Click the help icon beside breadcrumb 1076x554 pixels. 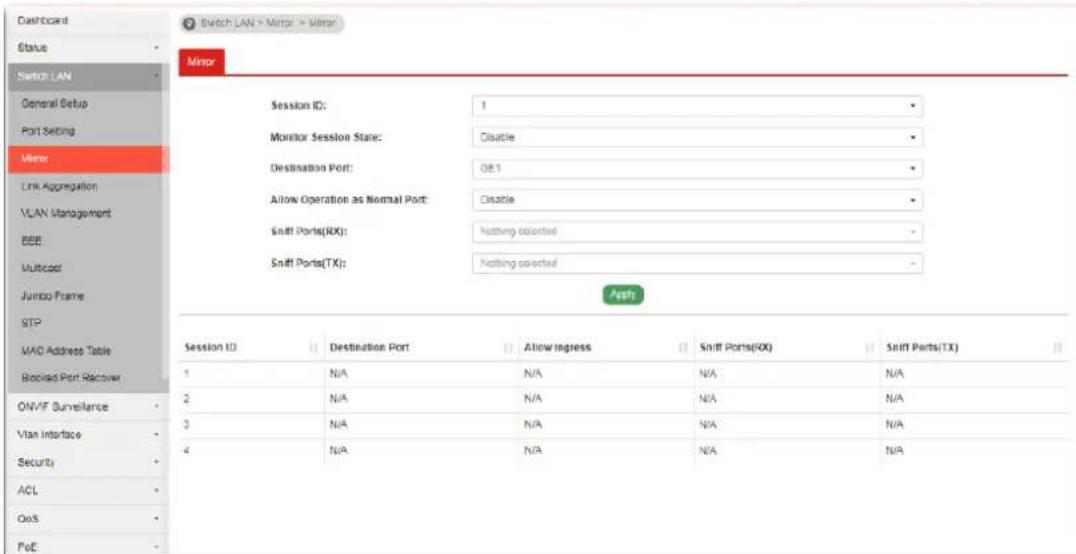(187, 23)
